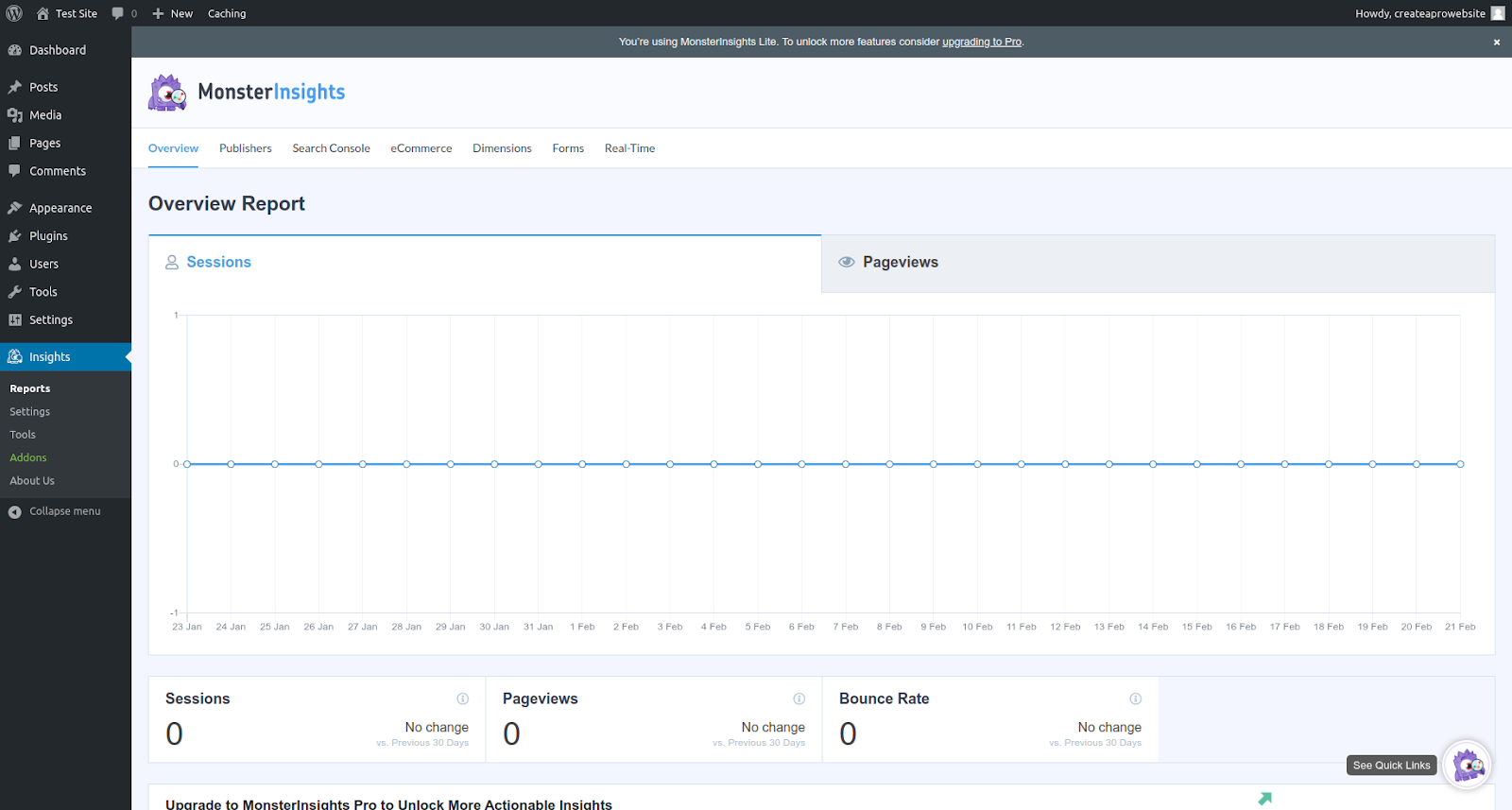Viewport: 1512px width, 810px height.
Task: Open the Caching admin bar menu
Action: coord(227,13)
